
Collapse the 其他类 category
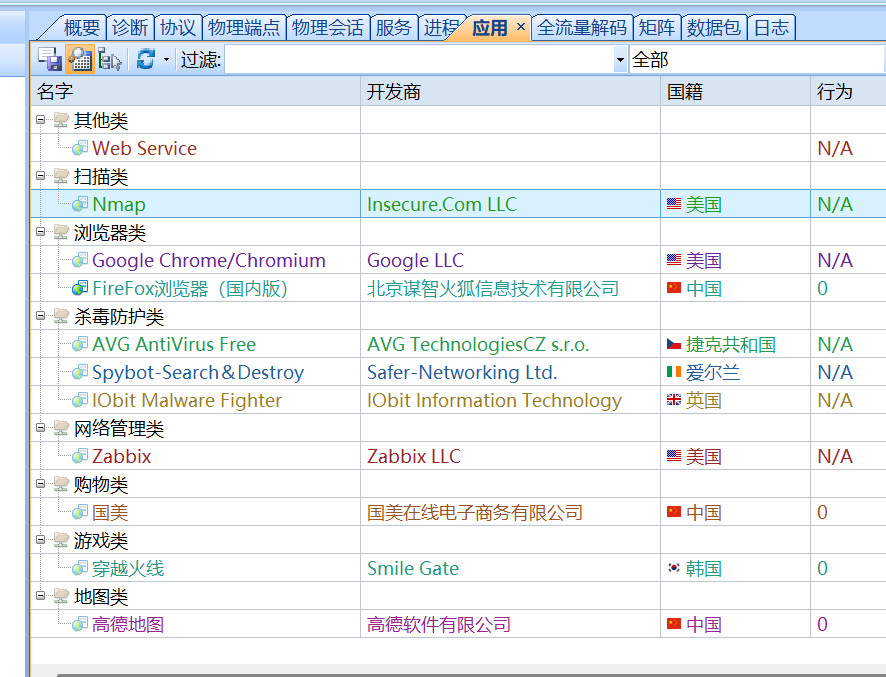click(40, 120)
